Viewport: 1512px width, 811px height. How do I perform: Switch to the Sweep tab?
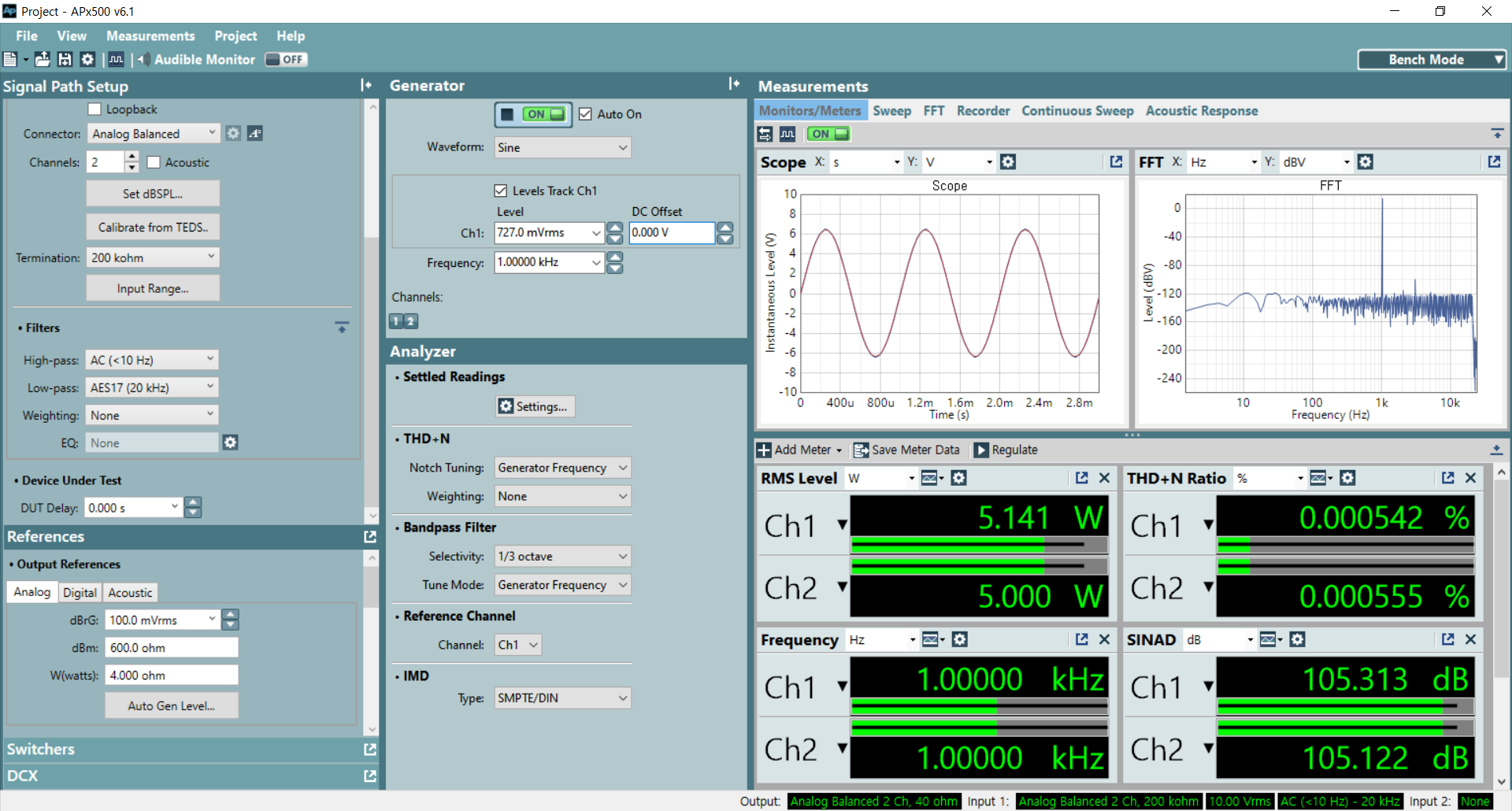point(891,111)
